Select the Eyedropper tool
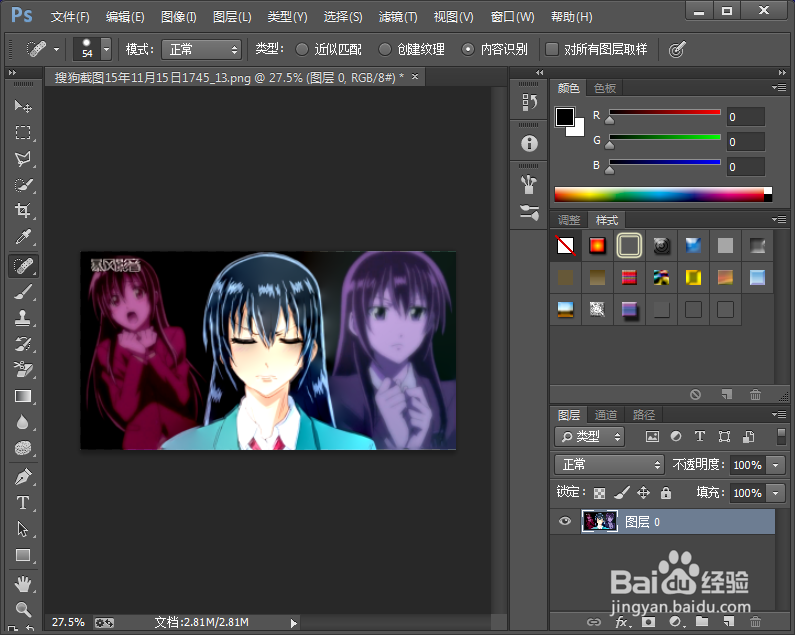 (23, 237)
